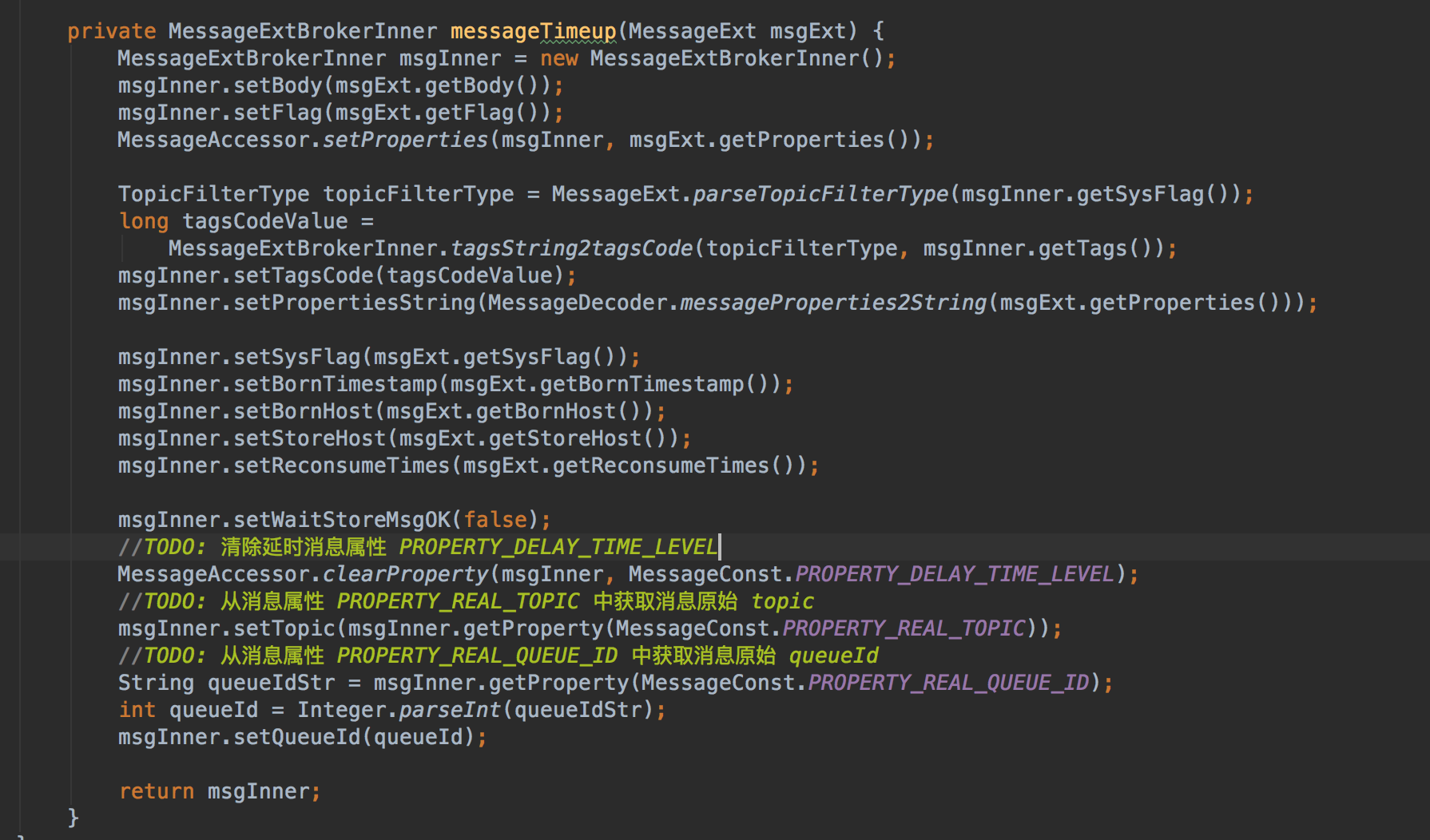This screenshot has width=1430, height=840.
Task: Click the method's closing brace after return
Action: coord(73,817)
